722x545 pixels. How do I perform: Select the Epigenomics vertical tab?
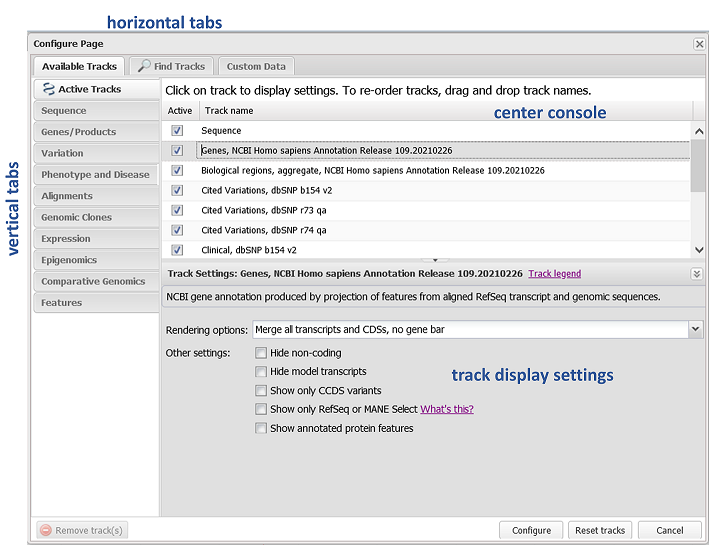click(96, 260)
